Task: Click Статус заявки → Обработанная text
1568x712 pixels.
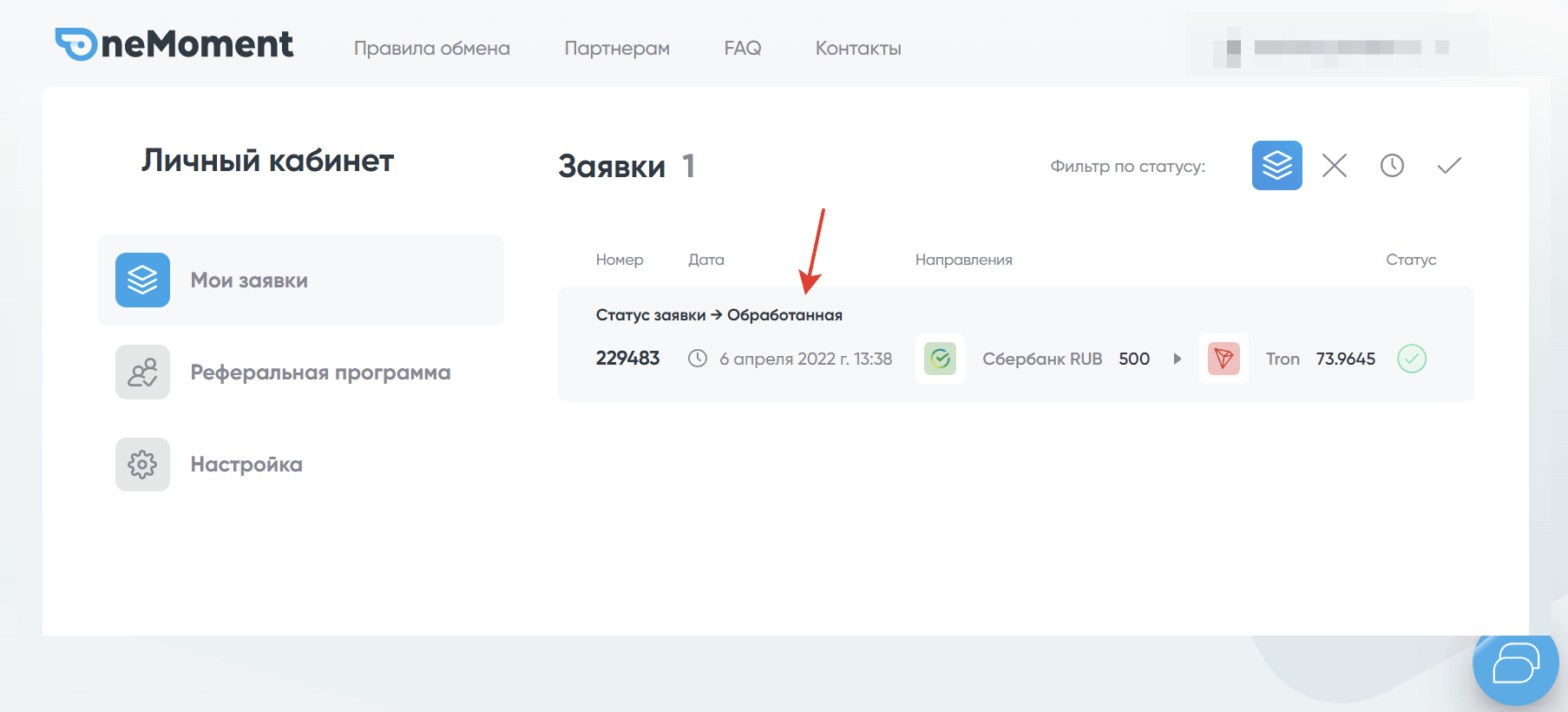Action: click(x=719, y=315)
